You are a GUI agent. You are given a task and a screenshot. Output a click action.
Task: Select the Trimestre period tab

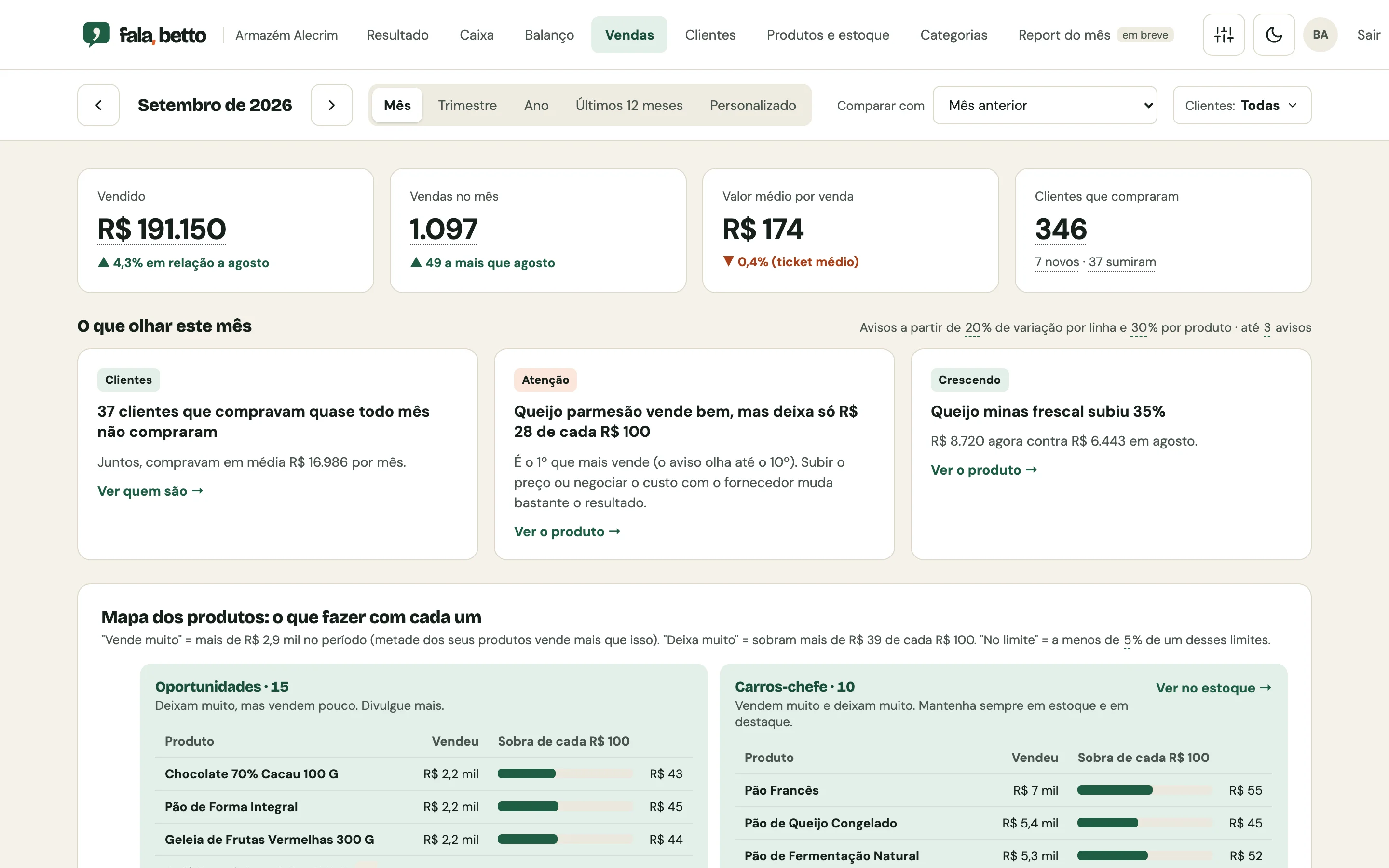point(467,105)
